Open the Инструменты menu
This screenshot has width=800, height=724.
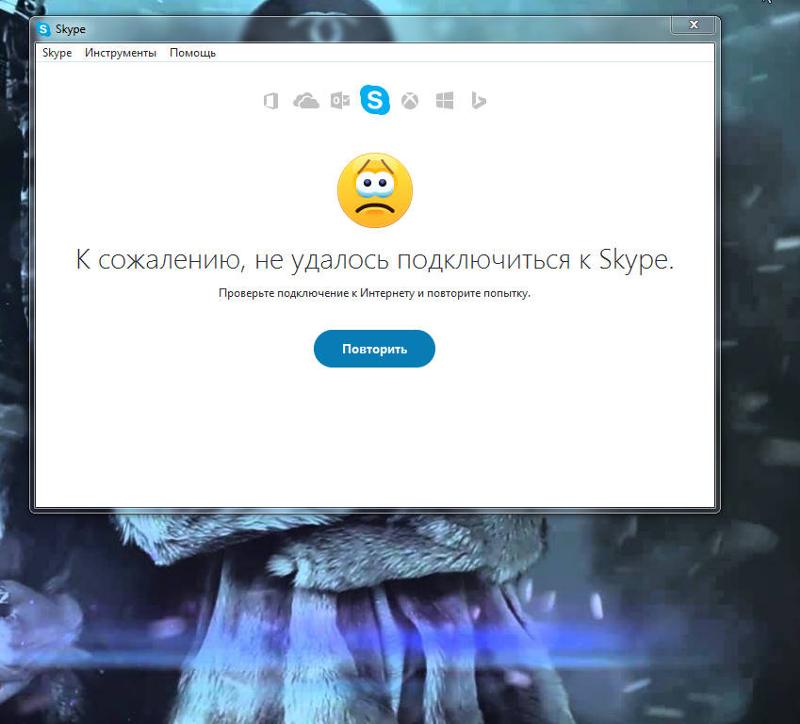tap(120, 53)
